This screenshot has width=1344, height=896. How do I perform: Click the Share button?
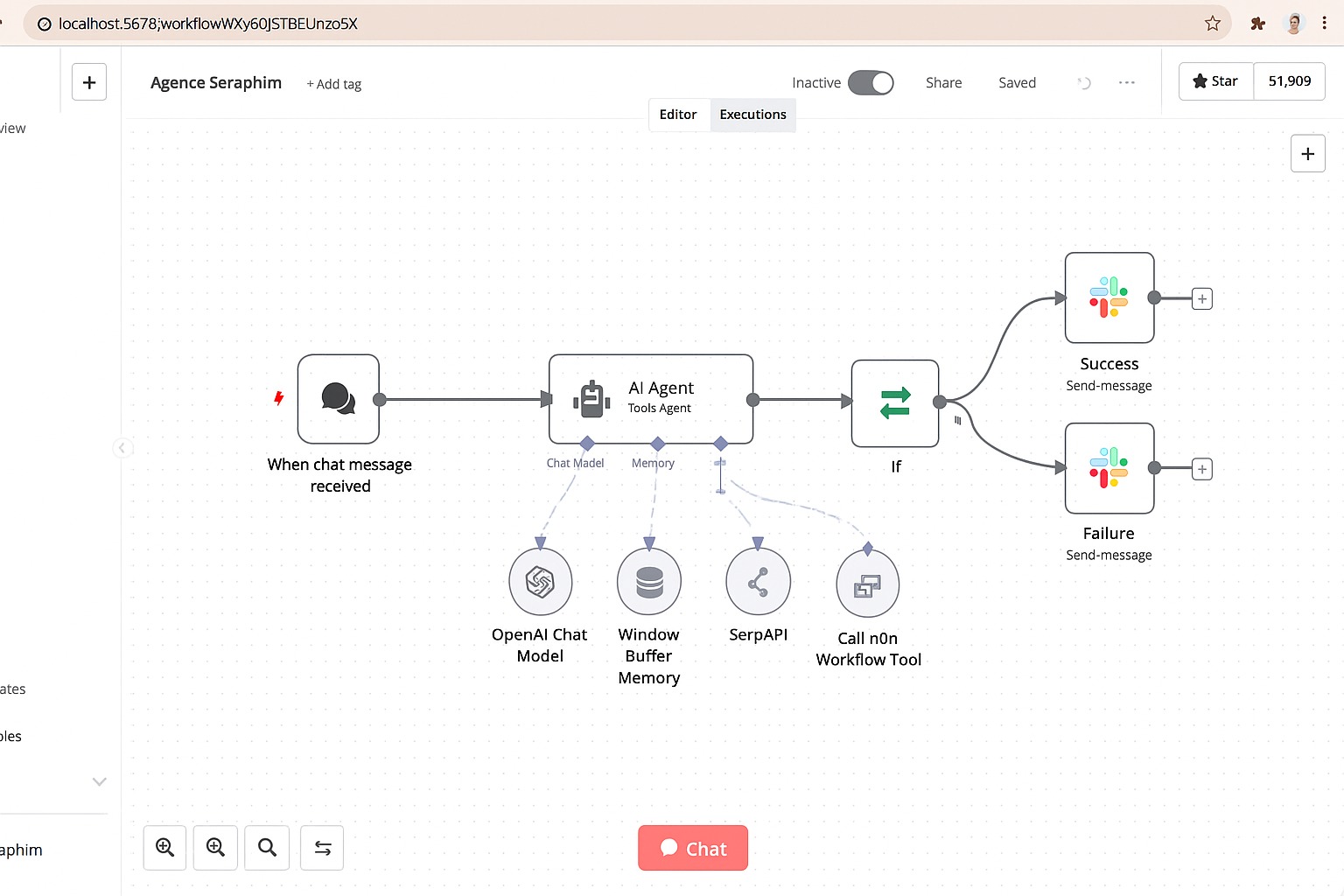(943, 81)
